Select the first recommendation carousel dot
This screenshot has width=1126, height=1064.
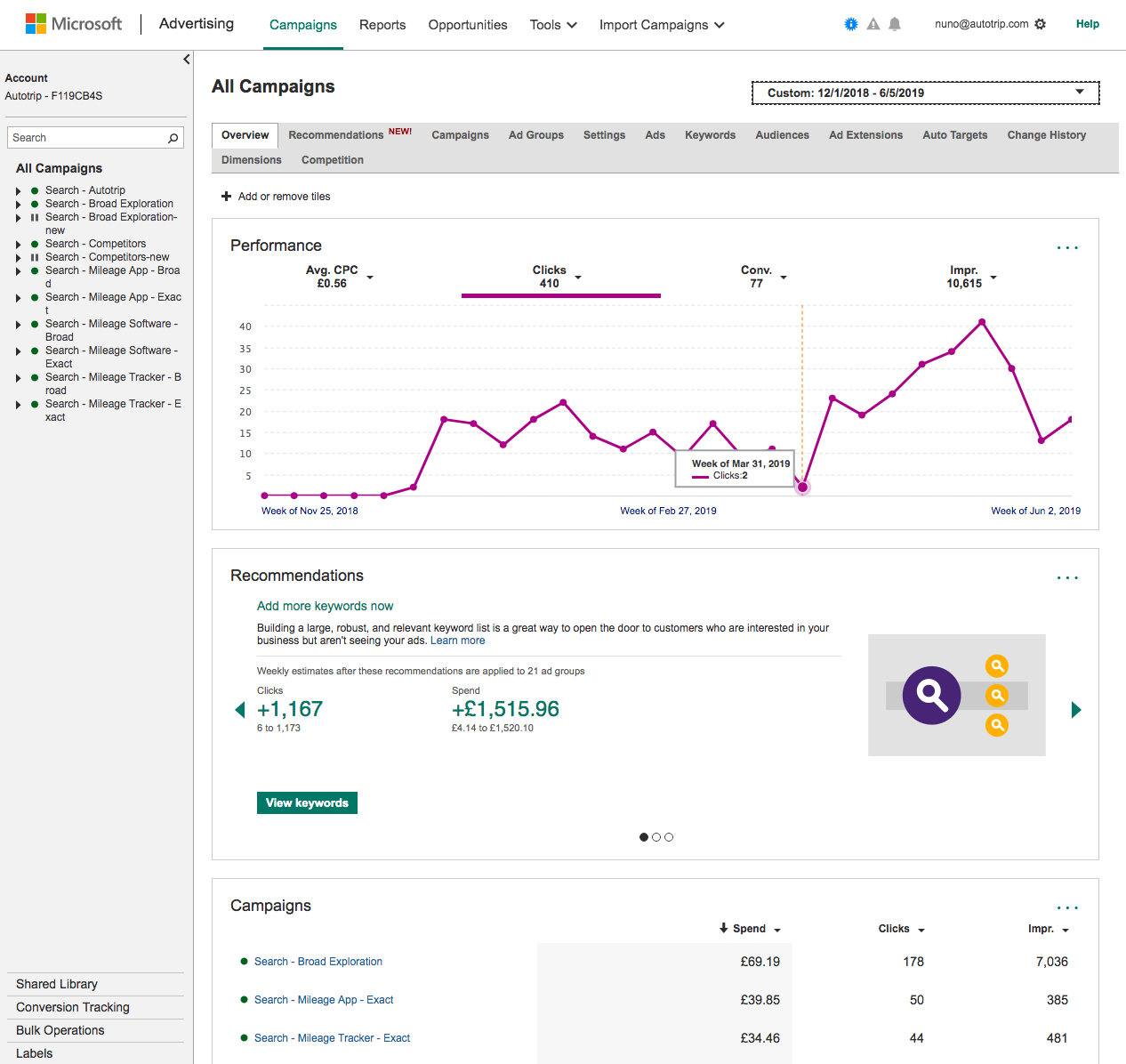click(x=644, y=837)
